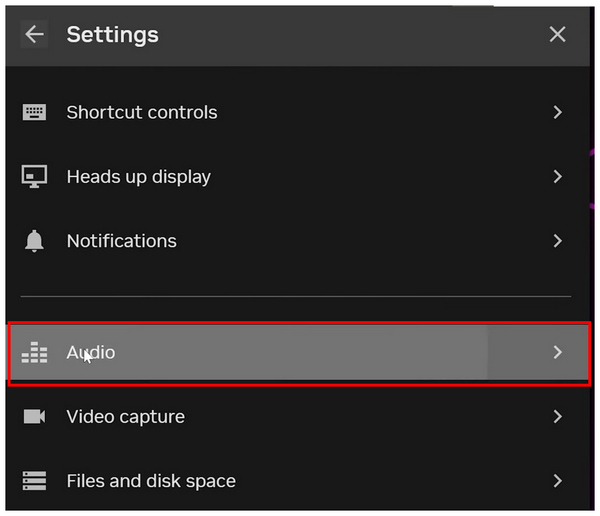Click the back arrow in Settings header
The height and width of the screenshot is (516, 600).
35,34
